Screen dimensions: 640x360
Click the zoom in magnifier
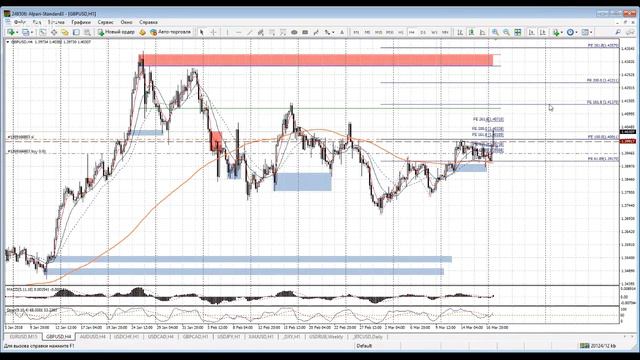(x=495, y=32)
